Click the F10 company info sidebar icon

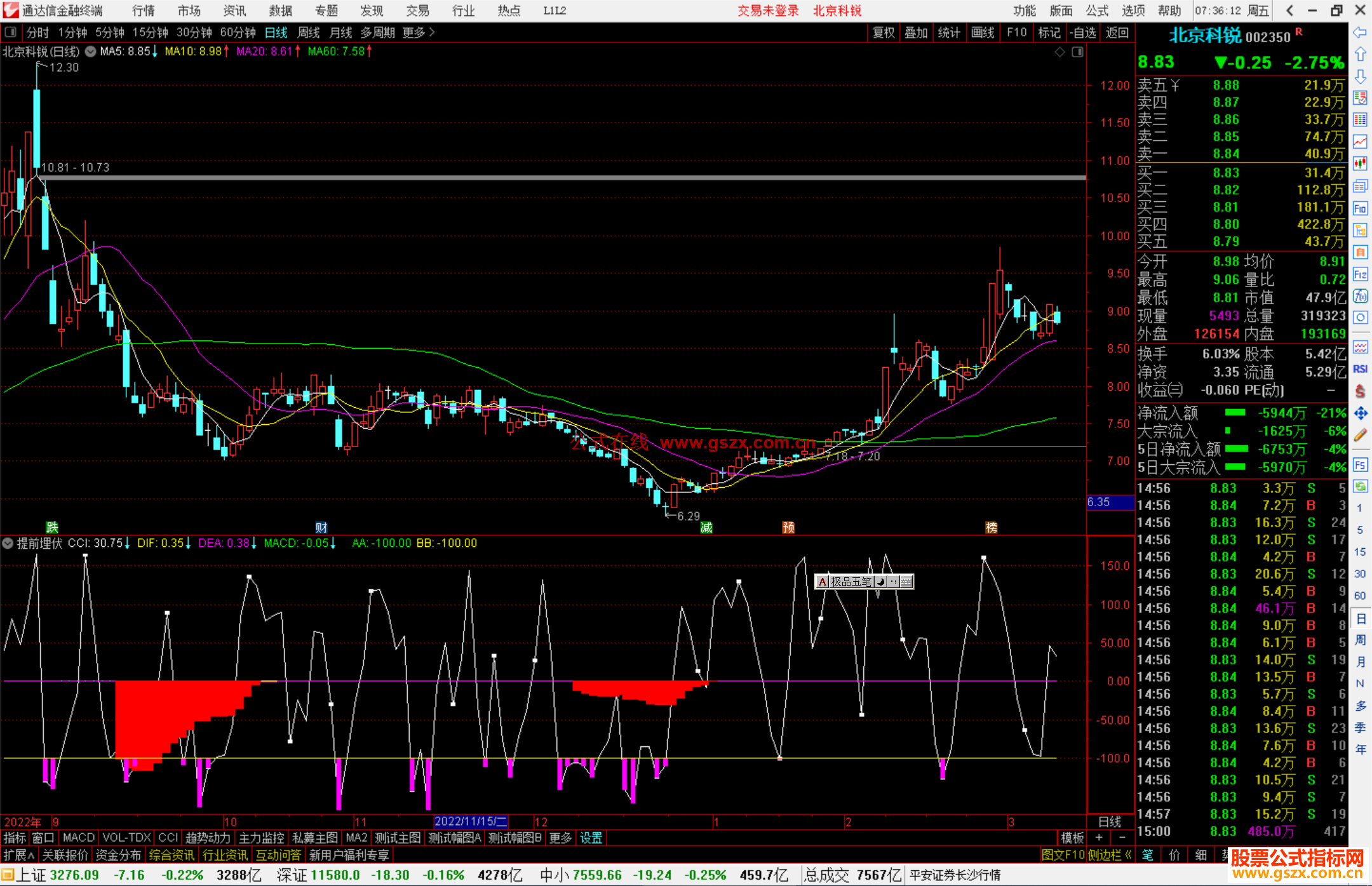pos(1360,208)
